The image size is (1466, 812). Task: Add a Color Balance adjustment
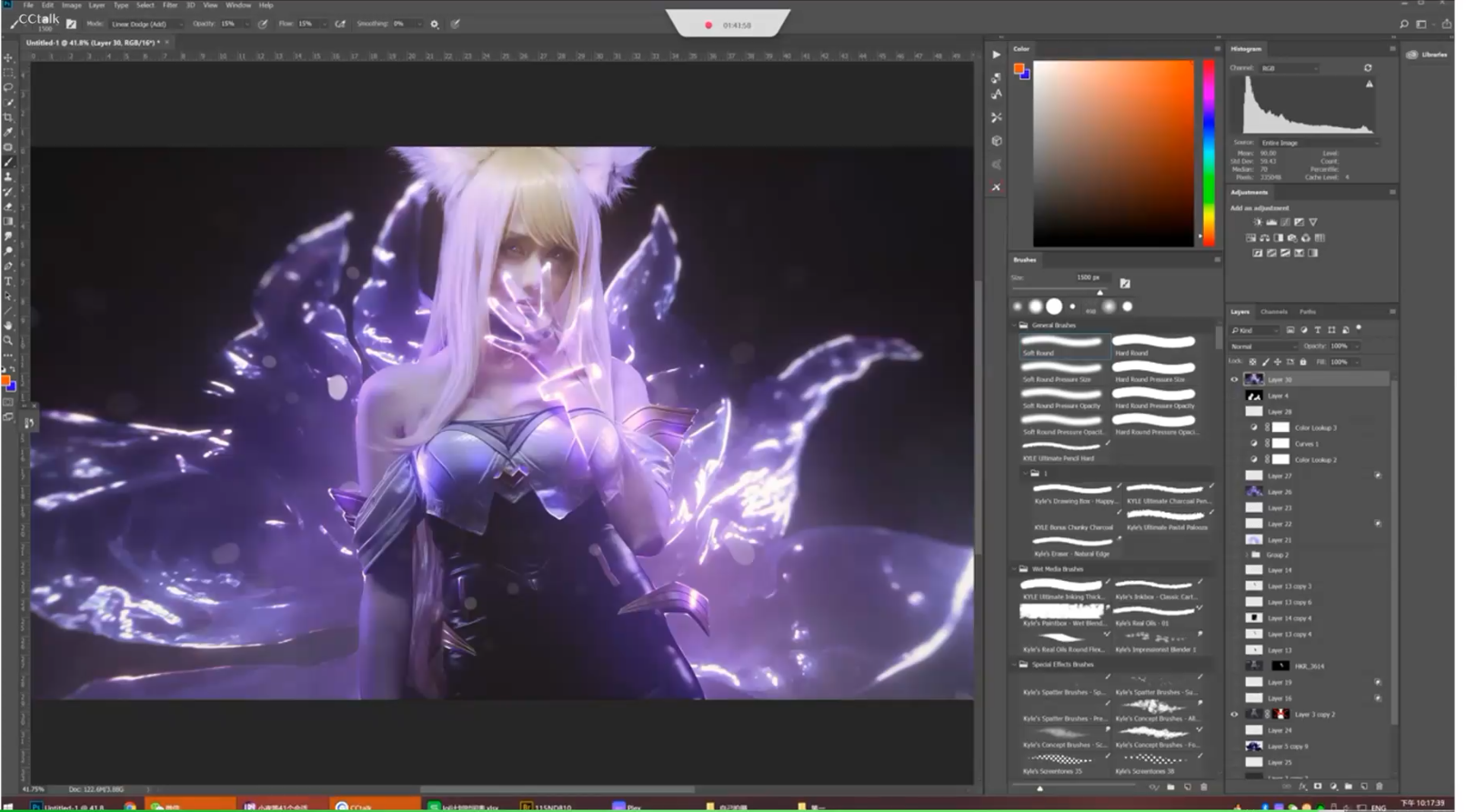[x=1265, y=237]
